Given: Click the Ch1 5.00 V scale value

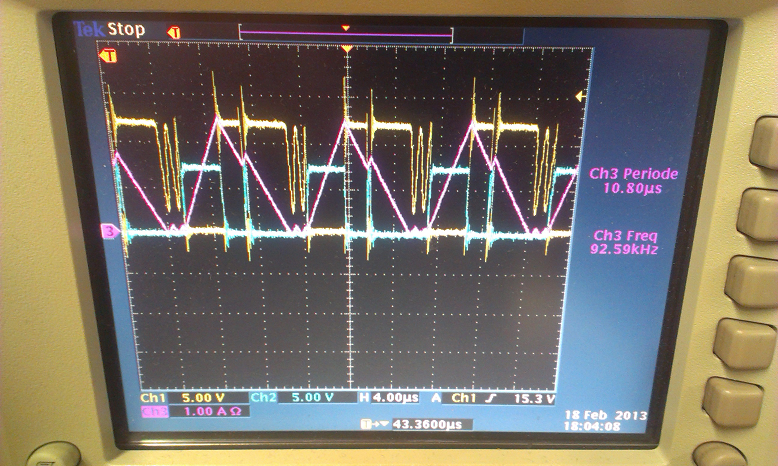Looking at the screenshot, I should 203,398.
